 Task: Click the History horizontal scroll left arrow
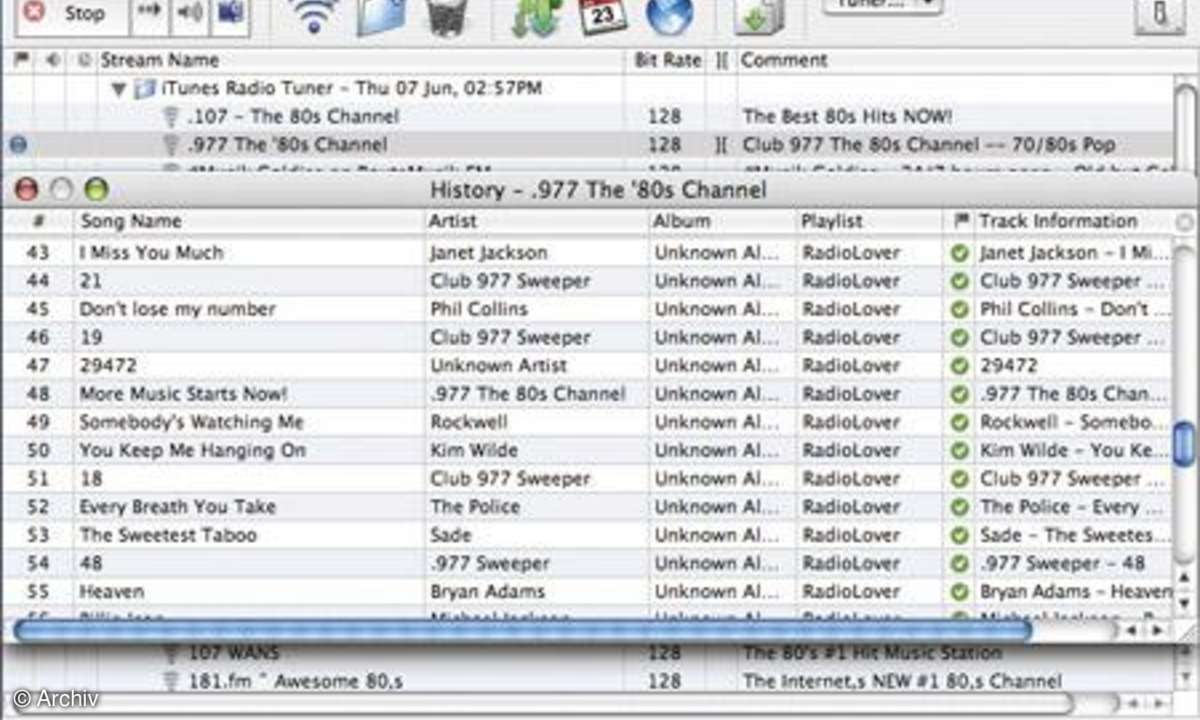tap(1131, 631)
